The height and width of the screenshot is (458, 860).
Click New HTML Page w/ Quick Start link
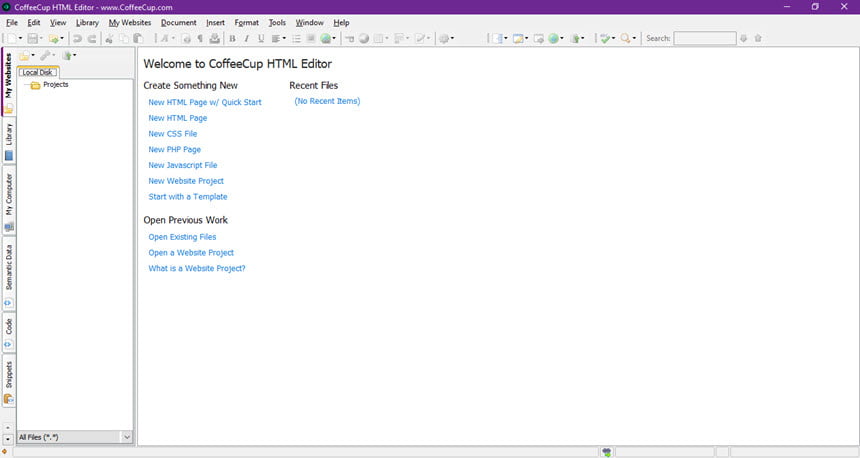[x=205, y=103]
